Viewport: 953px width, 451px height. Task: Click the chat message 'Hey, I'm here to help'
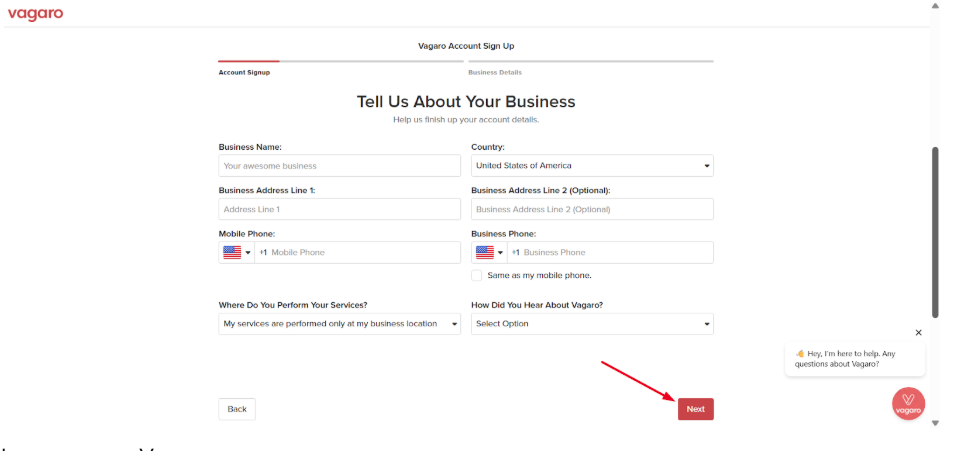pos(855,359)
